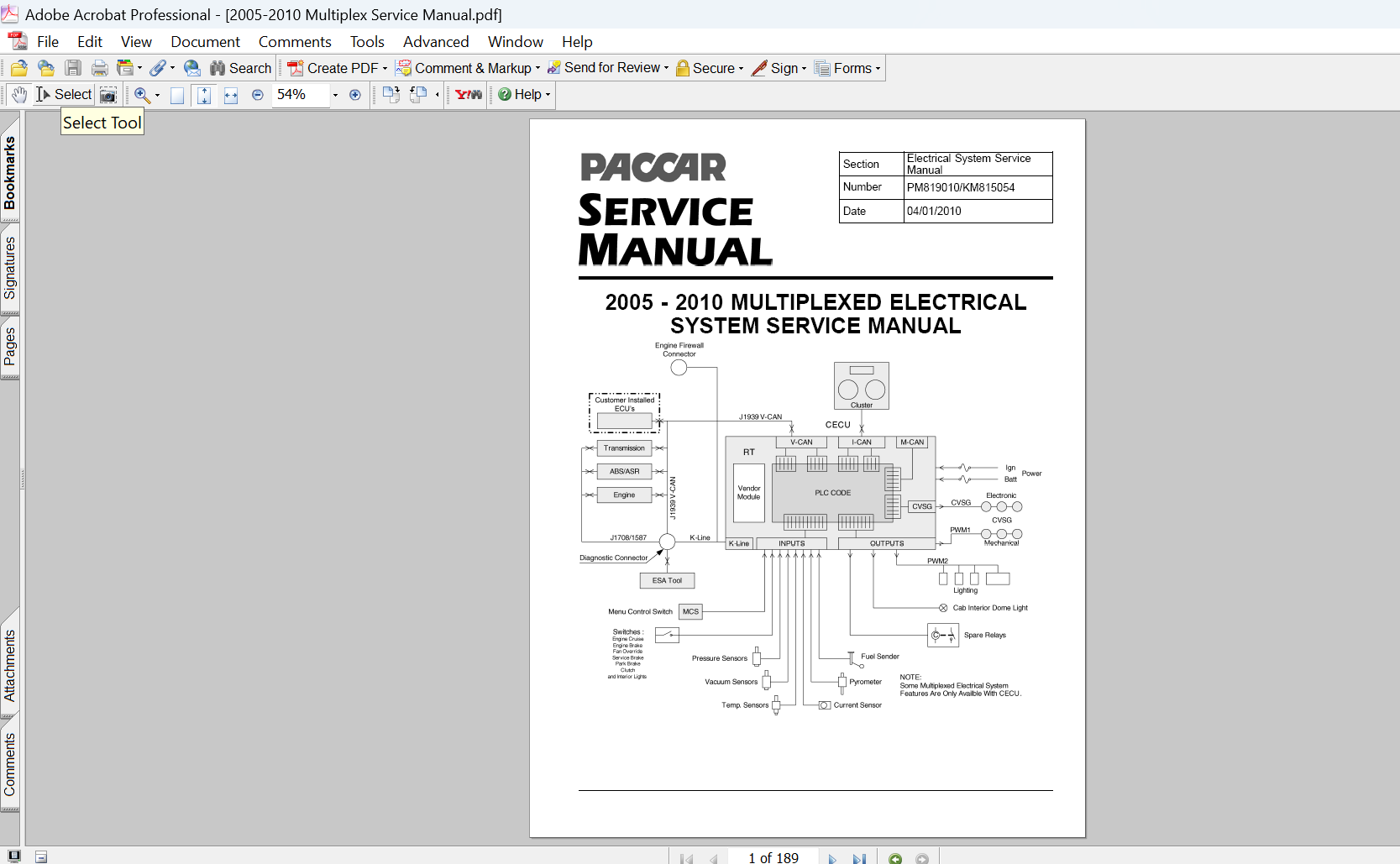
Task: Open the Pages side panel tab
Action: tap(10, 346)
